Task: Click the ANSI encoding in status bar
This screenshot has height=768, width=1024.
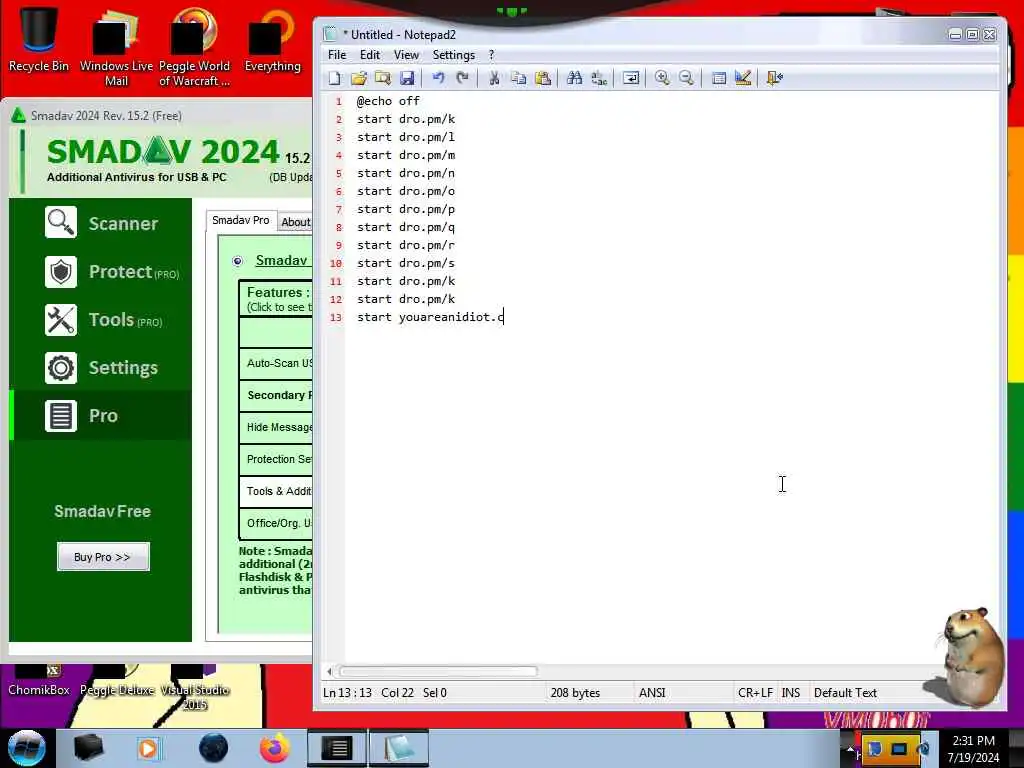Action: [652, 693]
